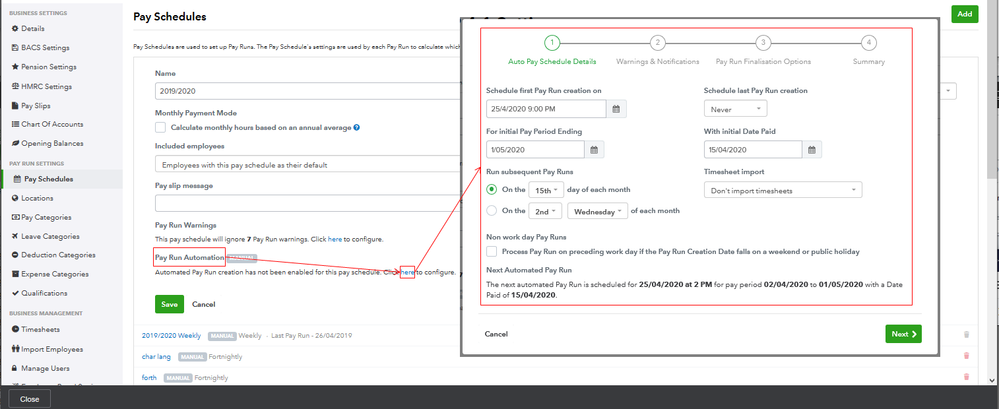Delete the 2019/2020 Weekly pay schedule
Screen dimensions: 999x409
coord(967,335)
